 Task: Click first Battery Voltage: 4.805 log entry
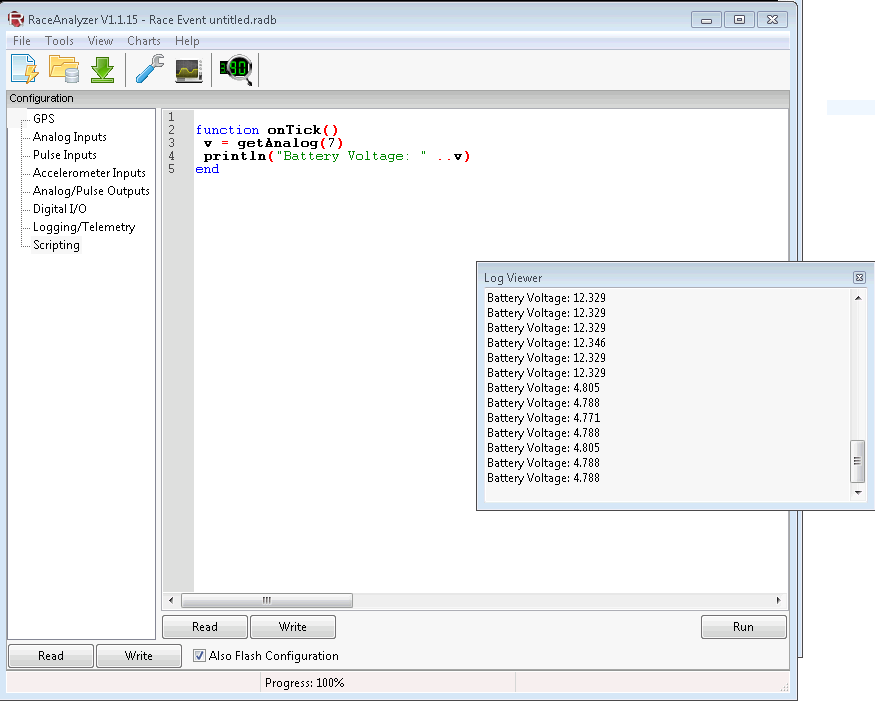pos(543,388)
